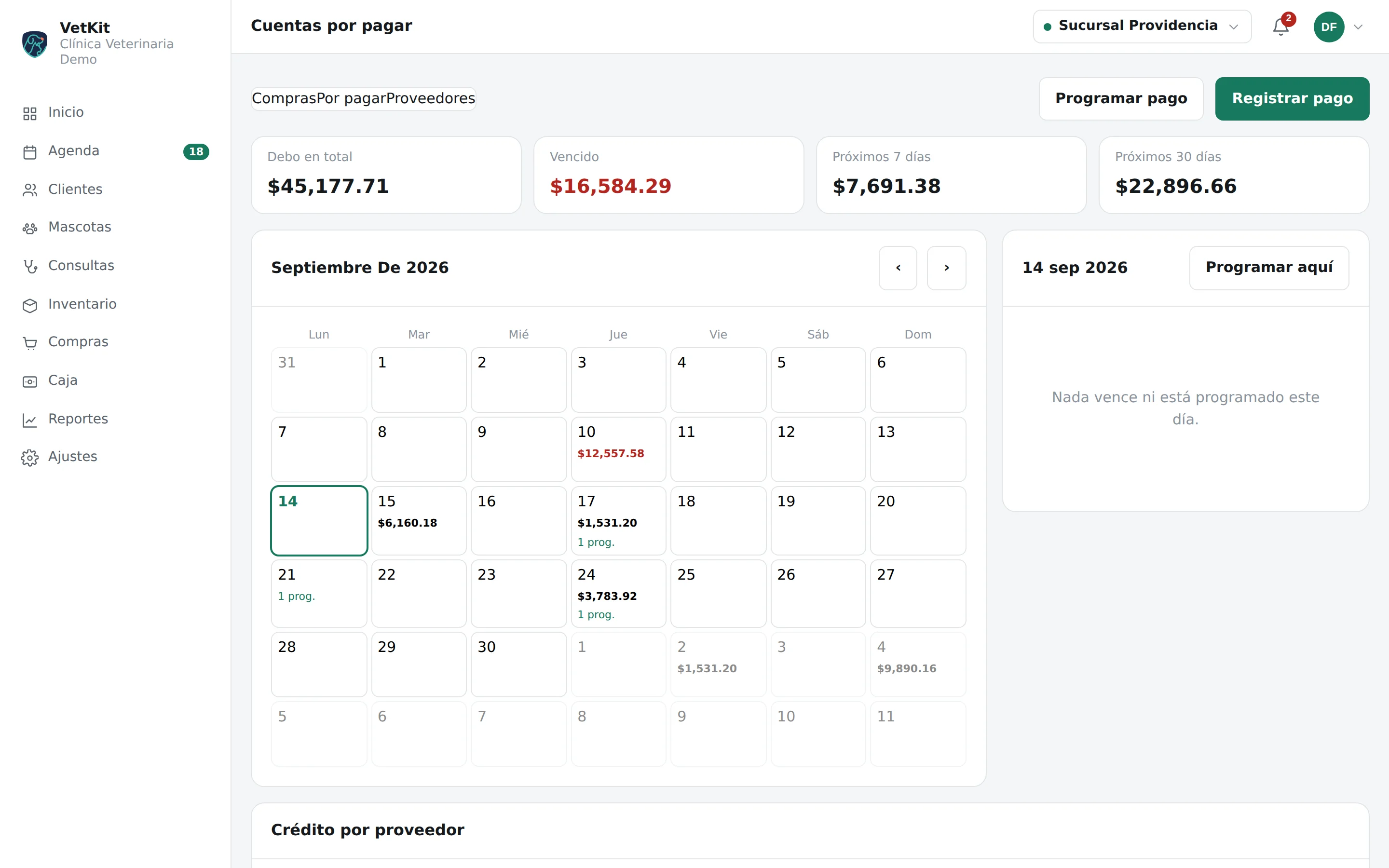Click the Crédito por proveedor heading
Viewport: 1389px width, 868px height.
click(368, 830)
